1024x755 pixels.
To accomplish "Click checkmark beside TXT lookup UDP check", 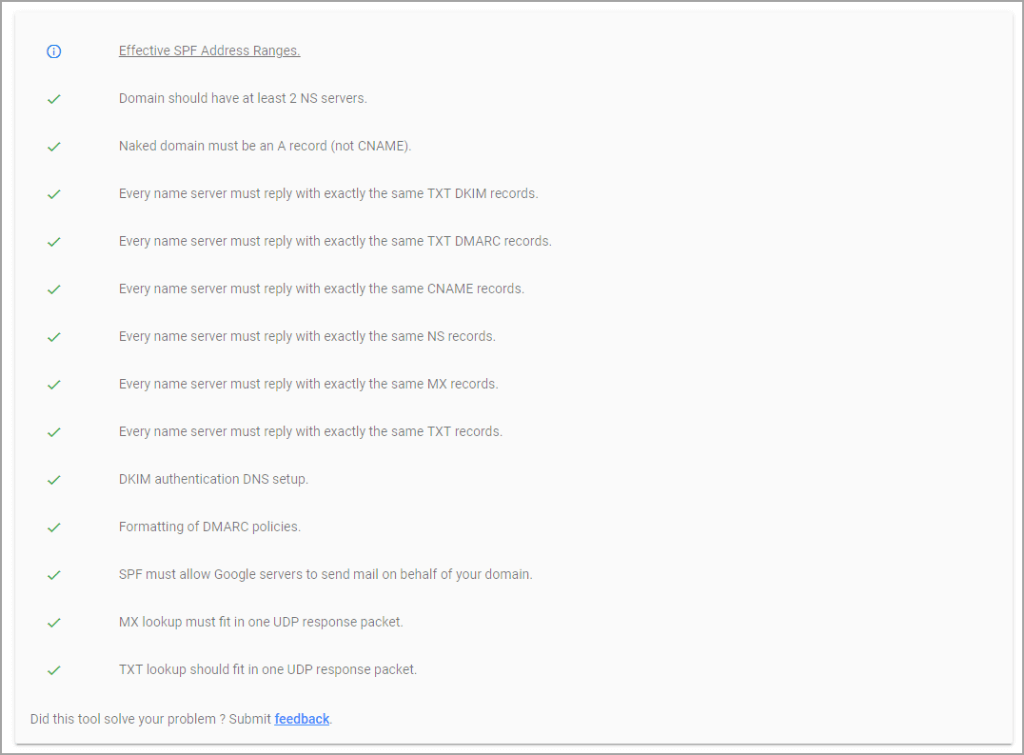I will click(x=54, y=670).
